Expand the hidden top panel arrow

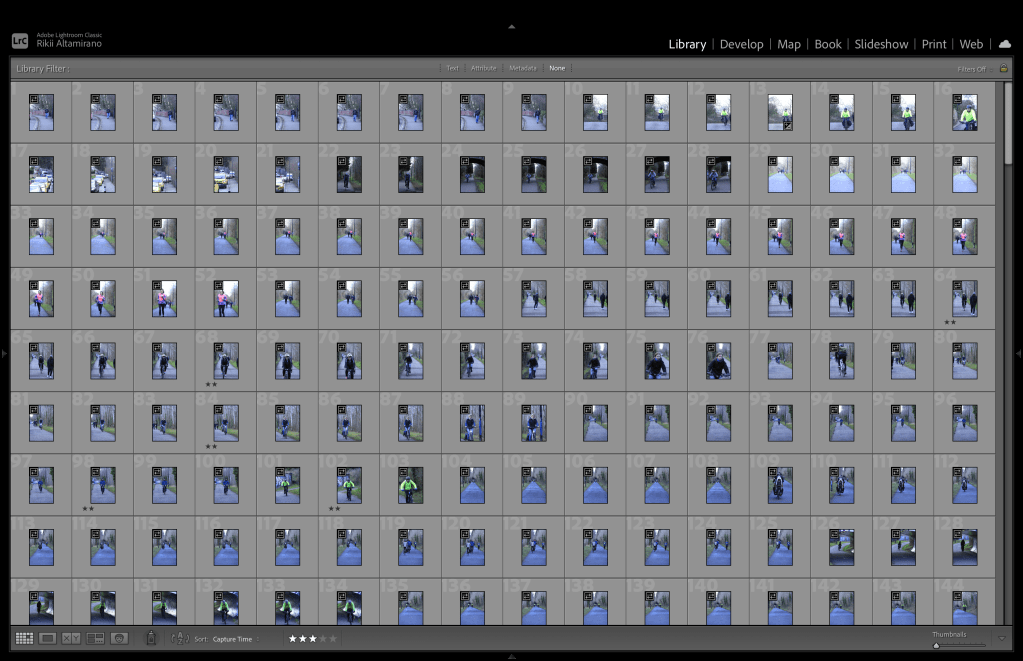[511, 26]
